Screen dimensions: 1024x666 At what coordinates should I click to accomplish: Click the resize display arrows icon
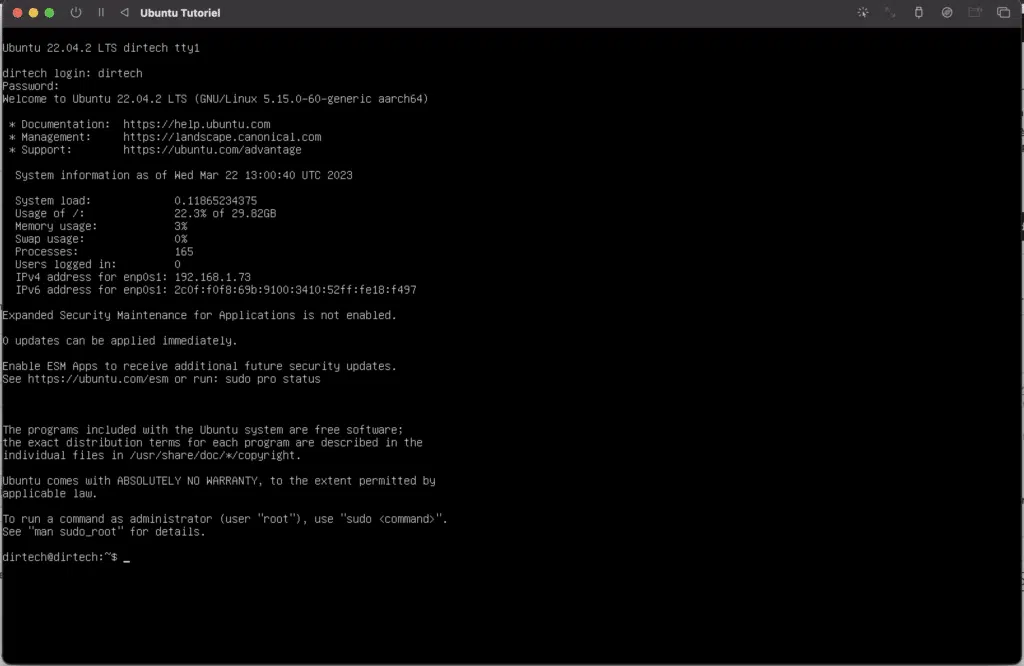890,12
